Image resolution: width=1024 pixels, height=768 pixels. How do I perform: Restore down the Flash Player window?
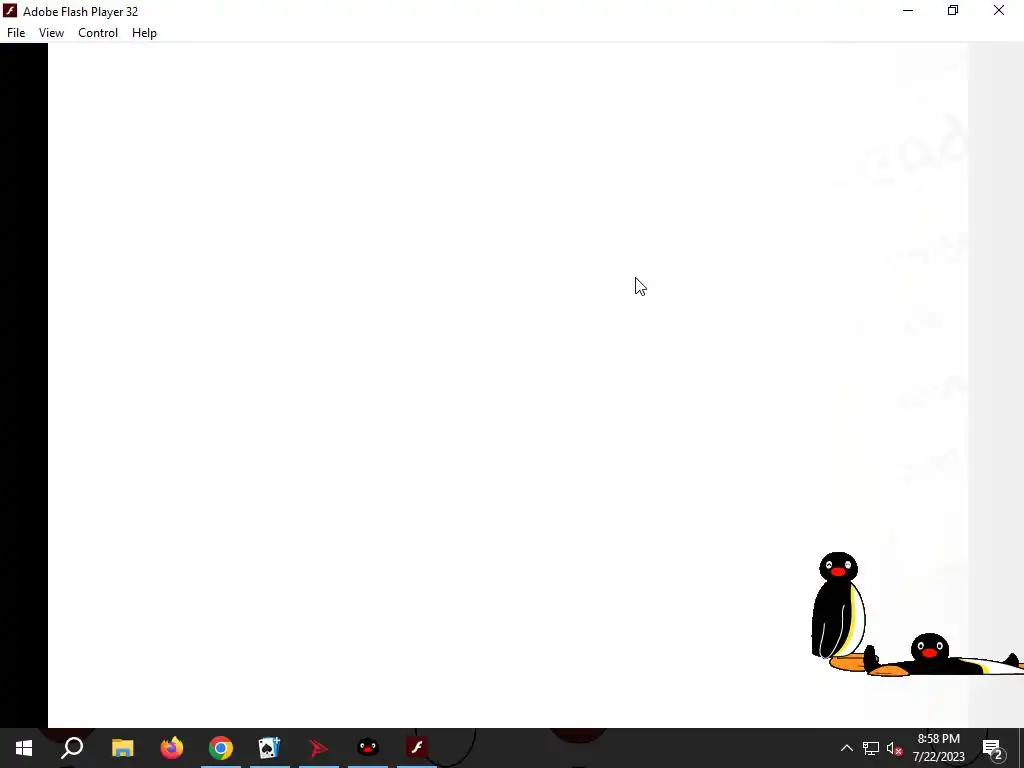(x=953, y=10)
